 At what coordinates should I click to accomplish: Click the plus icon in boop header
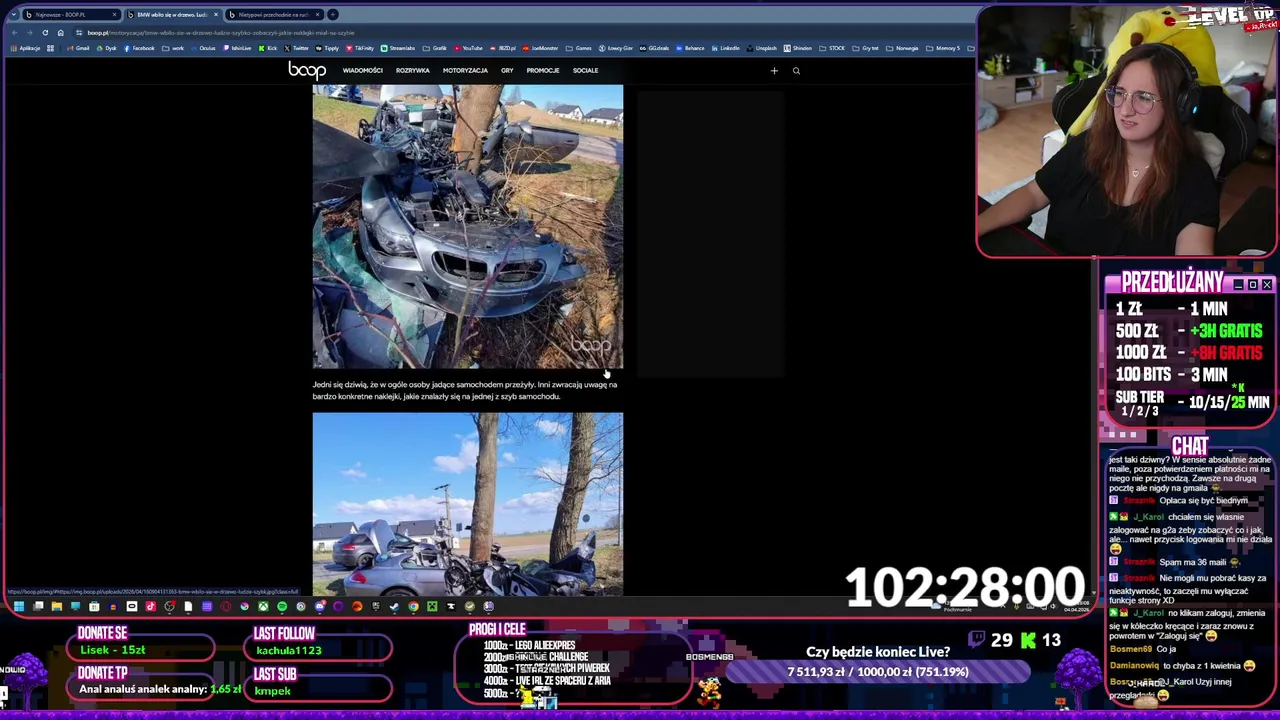click(x=774, y=70)
